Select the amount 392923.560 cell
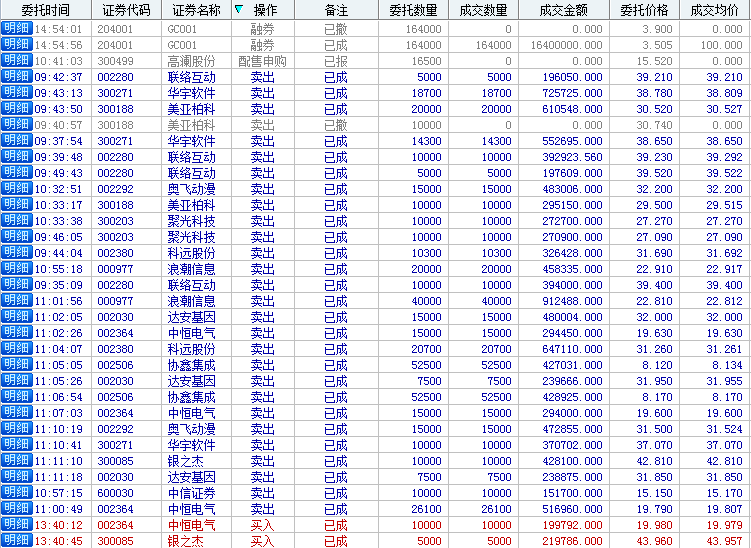Screen dimensions: 751x548 [572, 157]
